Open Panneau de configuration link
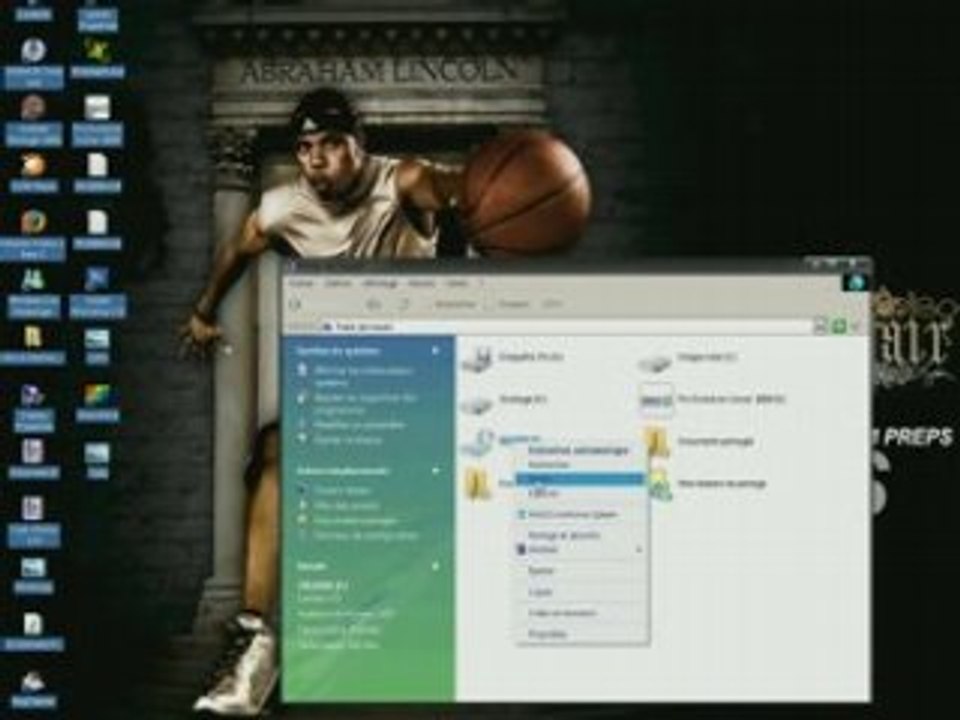 click(x=366, y=536)
